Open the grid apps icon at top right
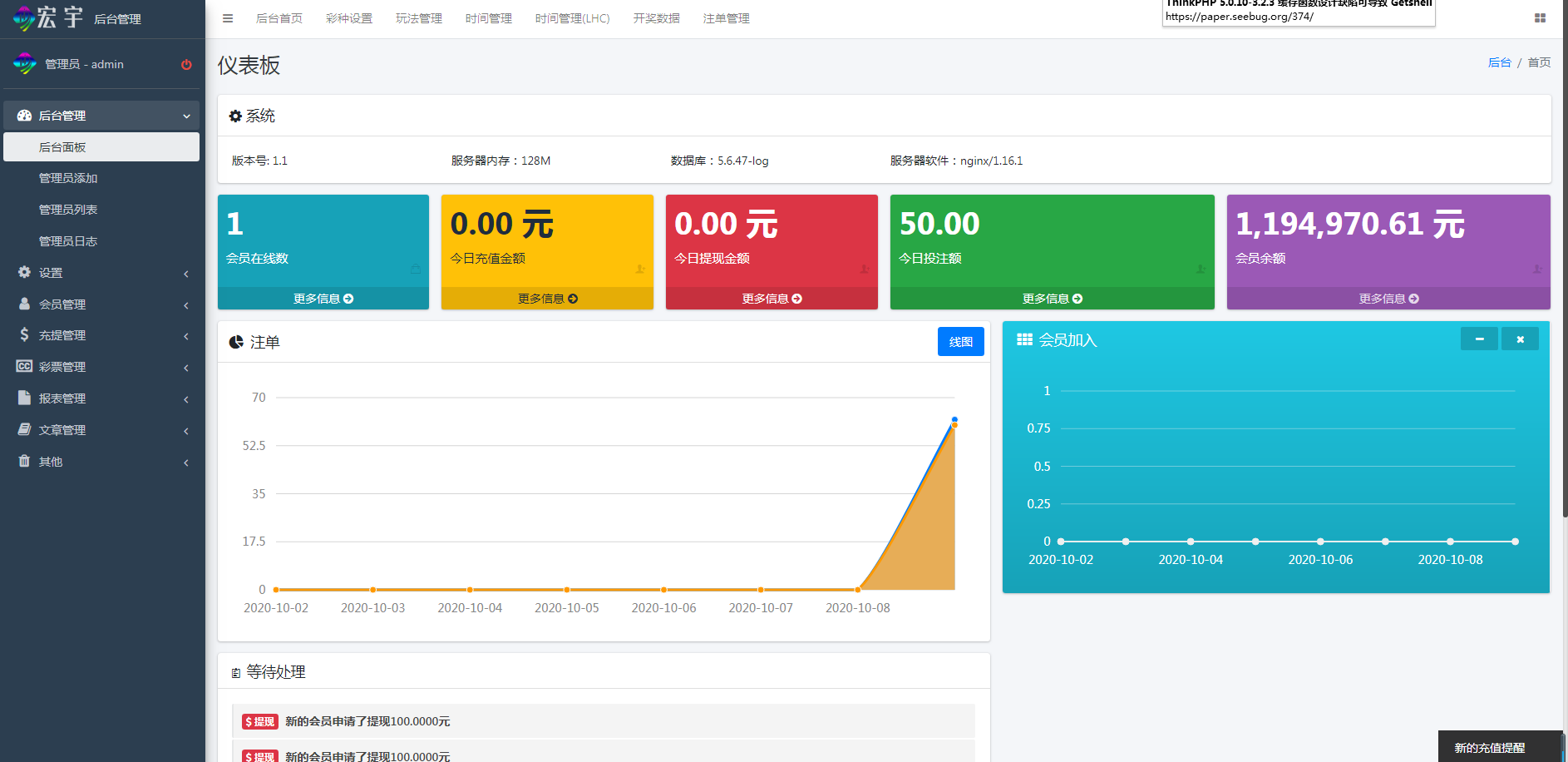This screenshot has height=762, width=1568. point(1540,18)
